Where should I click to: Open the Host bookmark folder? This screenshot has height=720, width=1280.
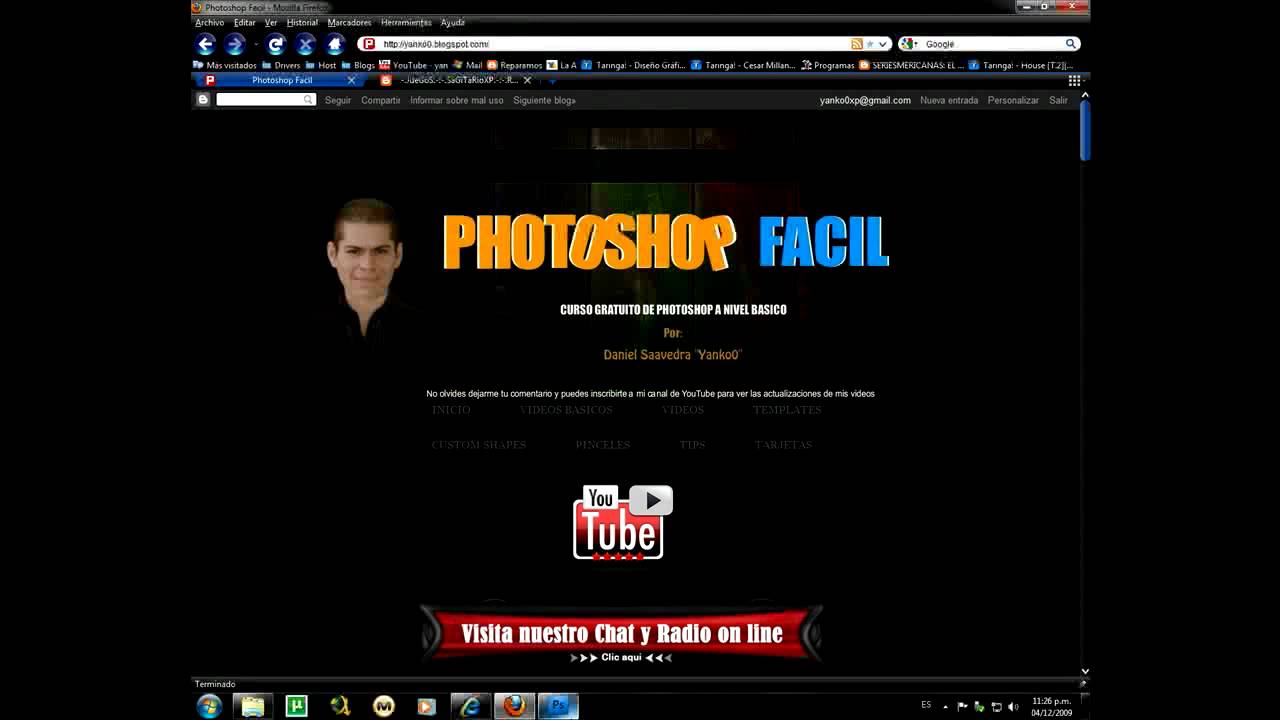click(x=320, y=65)
